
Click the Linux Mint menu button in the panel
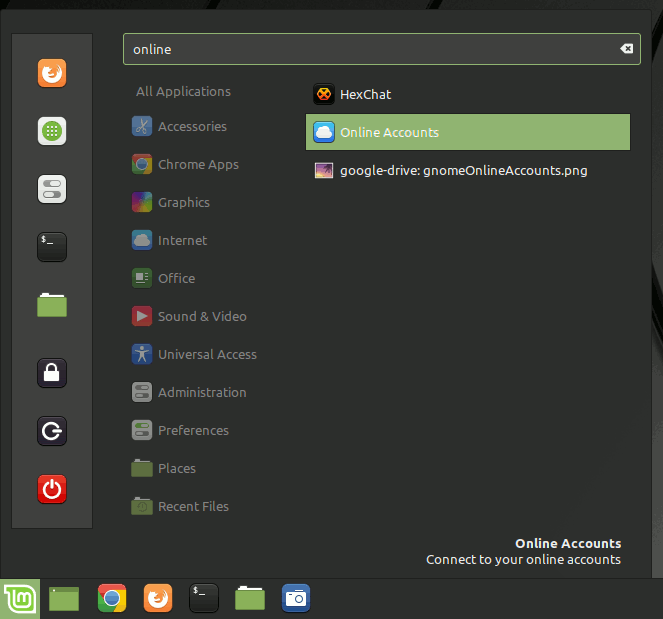point(20,599)
